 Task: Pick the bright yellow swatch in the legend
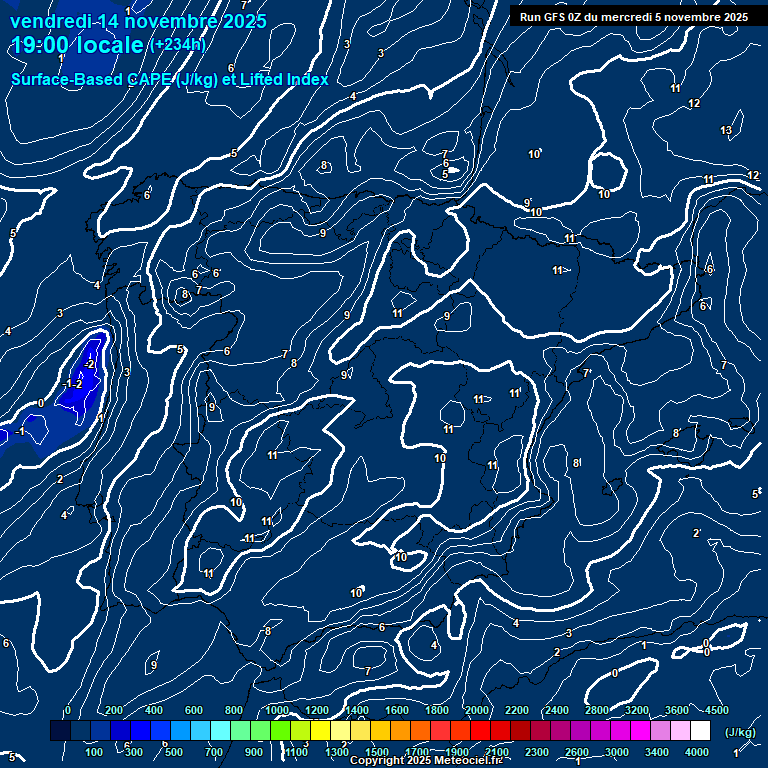[320, 731]
